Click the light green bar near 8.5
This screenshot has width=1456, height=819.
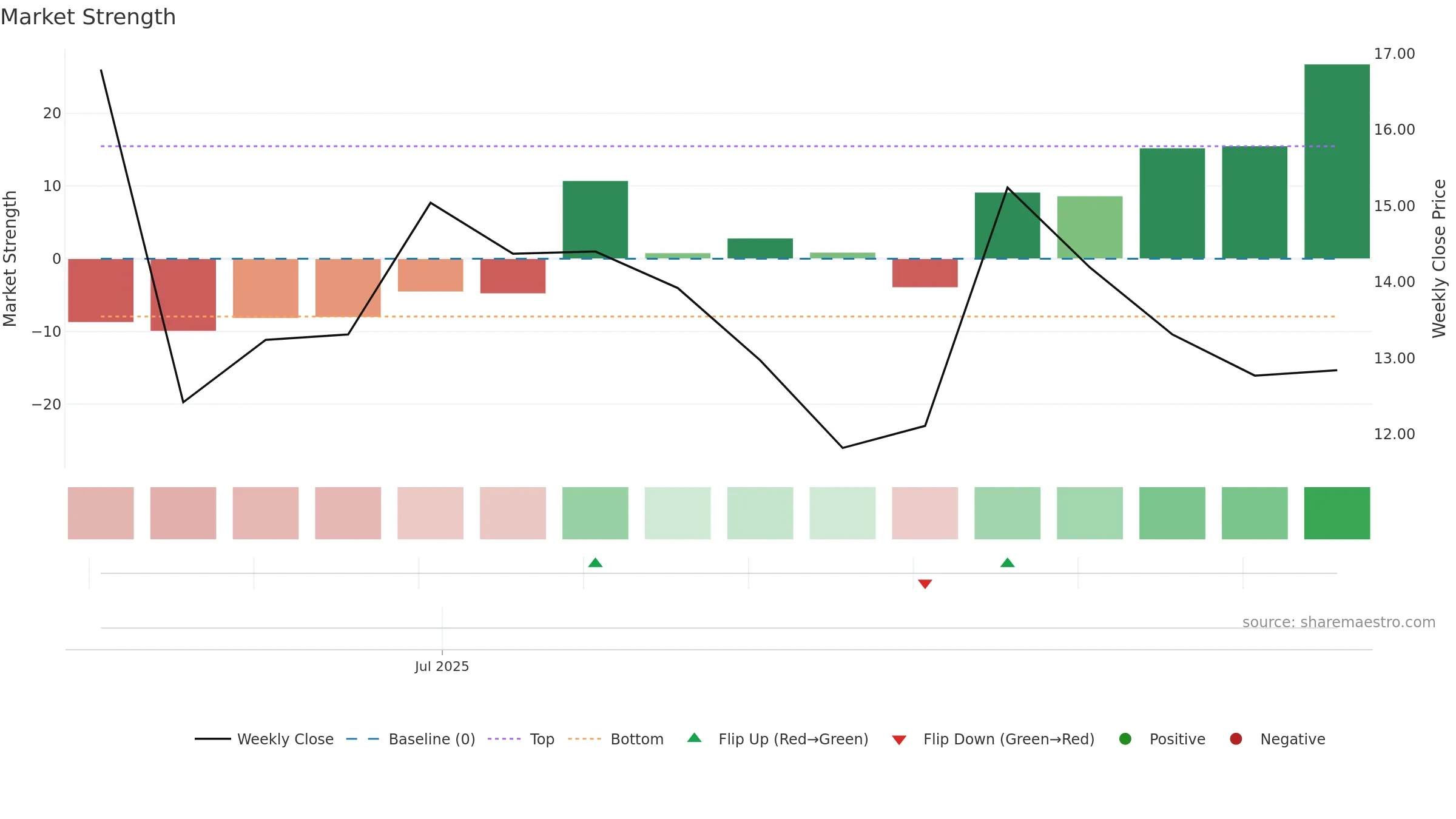pos(1090,227)
